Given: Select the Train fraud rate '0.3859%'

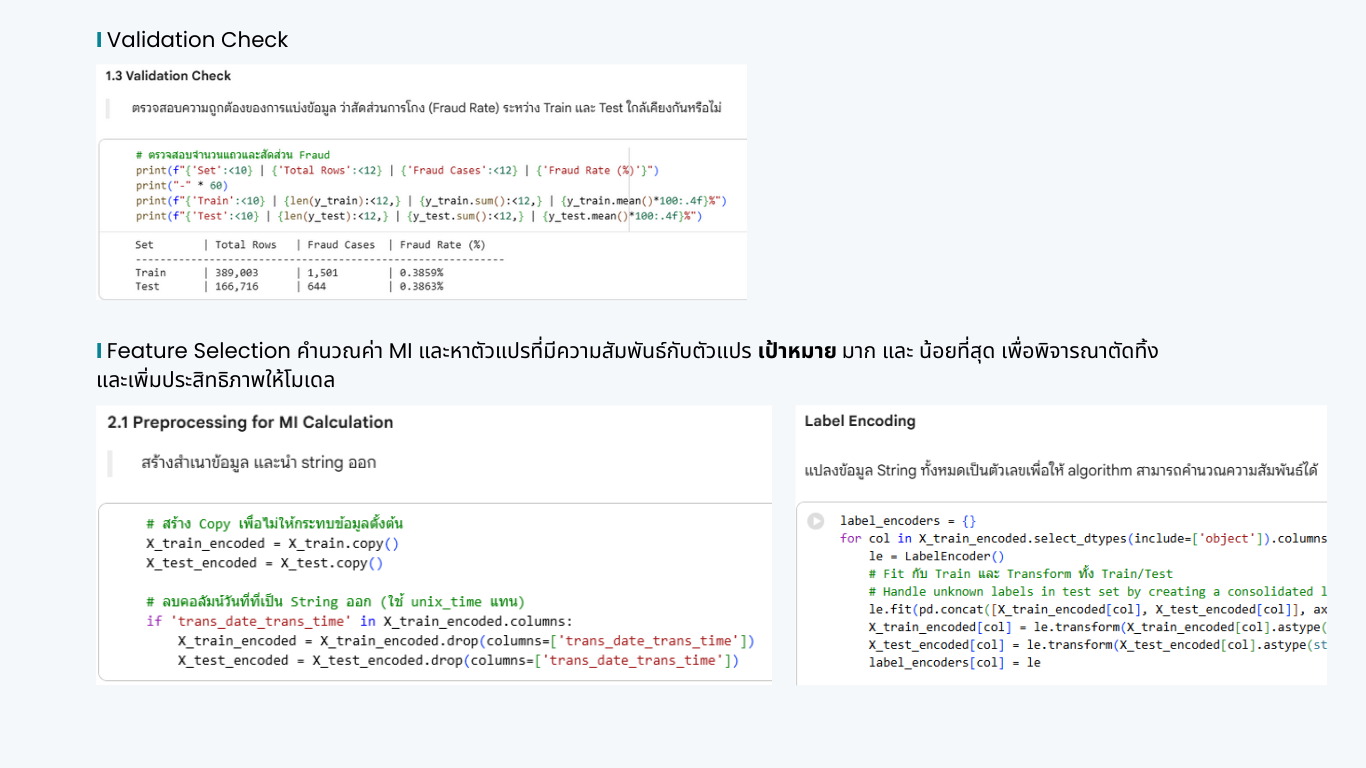Looking at the screenshot, I should (x=421, y=272).
